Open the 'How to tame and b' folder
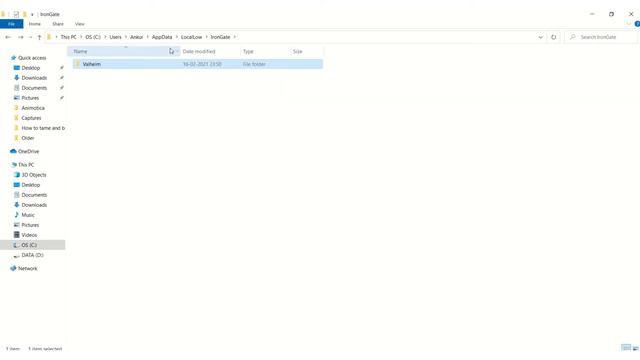This screenshot has height=360, width=640. (43, 128)
